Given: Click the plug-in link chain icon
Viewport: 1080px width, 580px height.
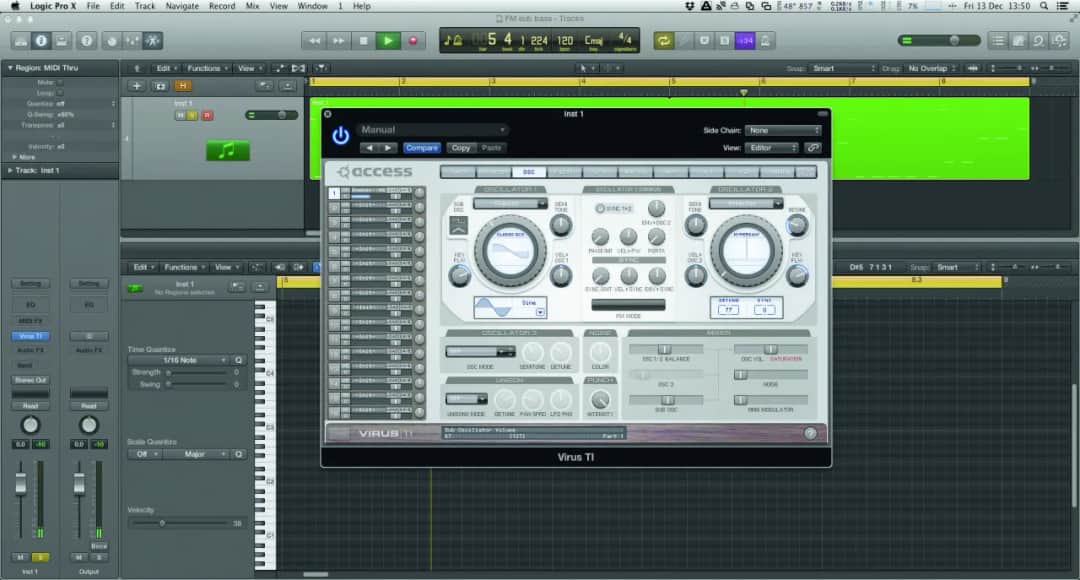Looking at the screenshot, I should tap(813, 148).
